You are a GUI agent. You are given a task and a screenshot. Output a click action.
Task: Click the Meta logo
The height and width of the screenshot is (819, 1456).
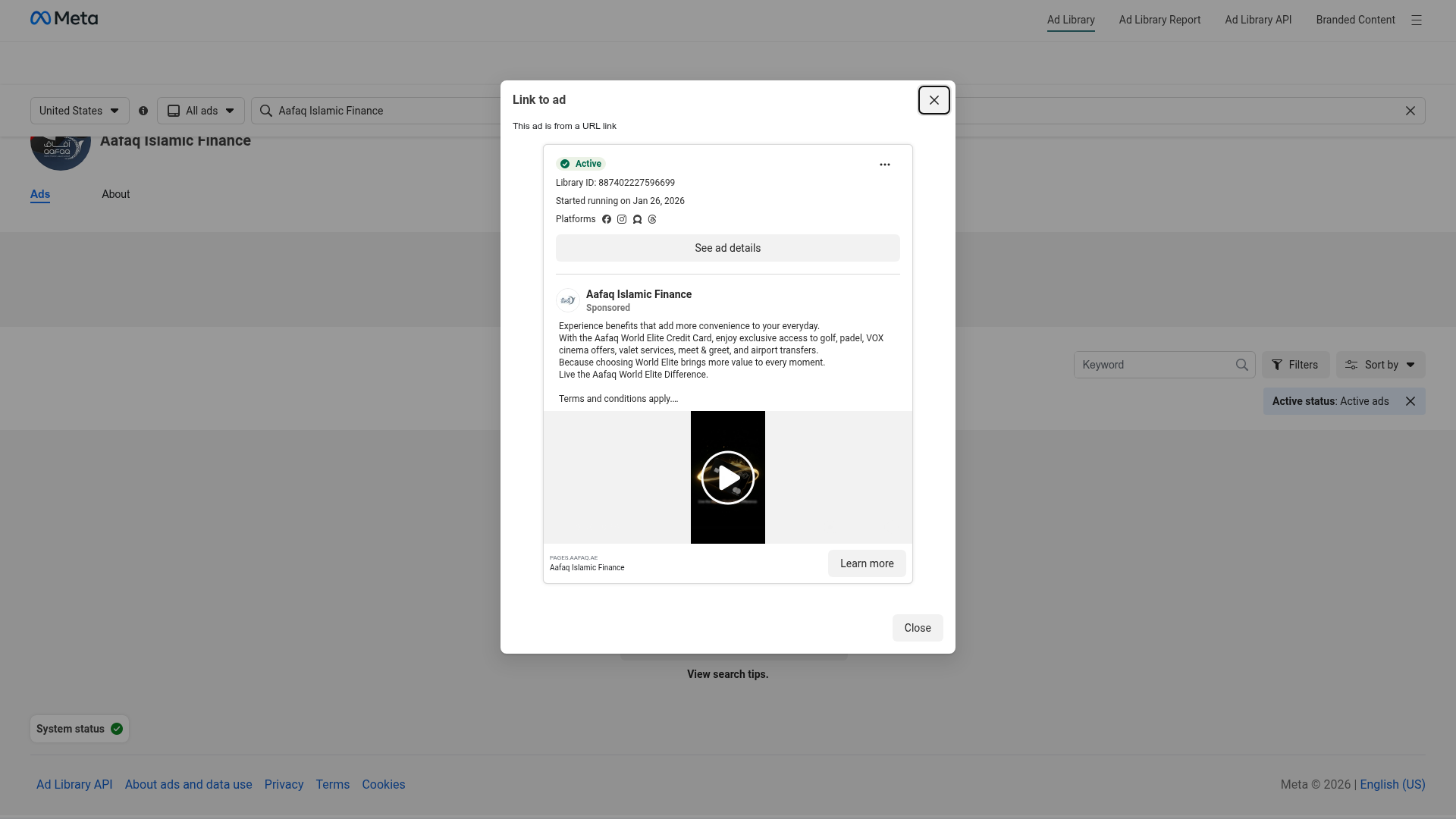(x=64, y=18)
